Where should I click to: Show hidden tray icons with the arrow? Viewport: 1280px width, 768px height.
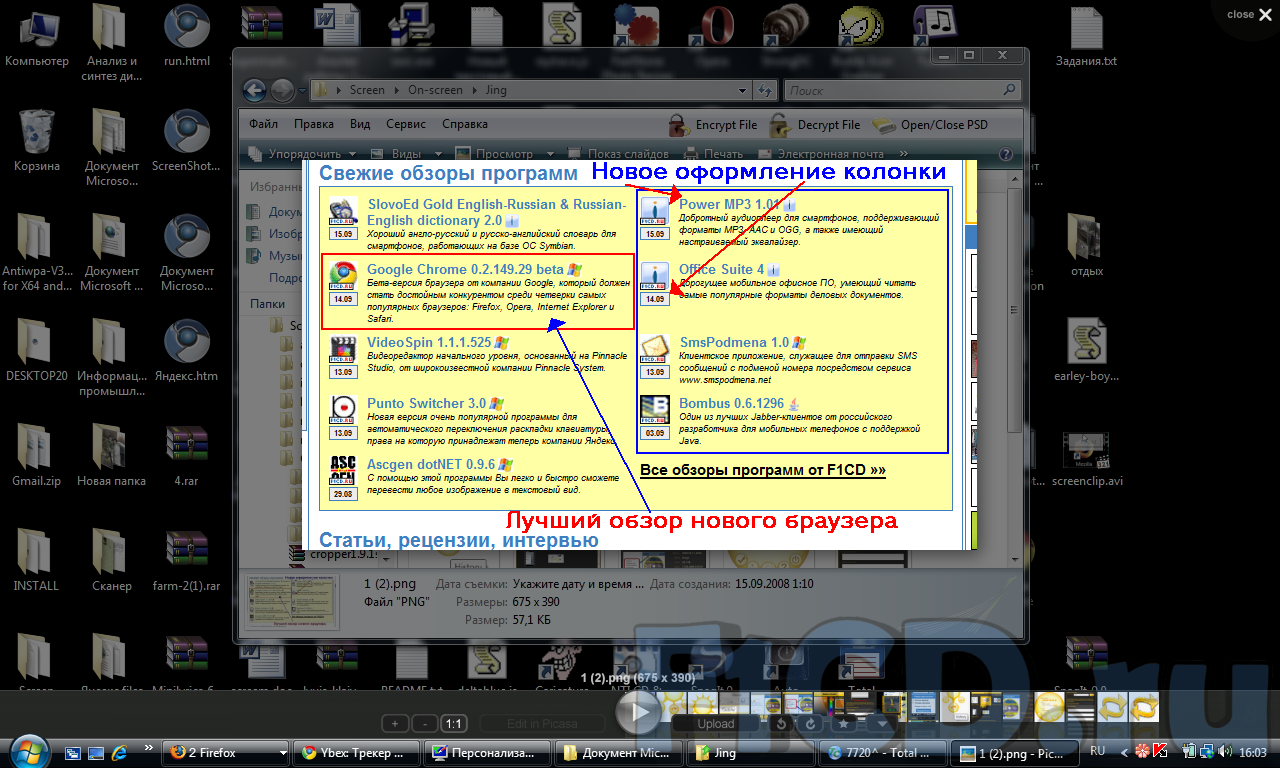tap(1124, 752)
